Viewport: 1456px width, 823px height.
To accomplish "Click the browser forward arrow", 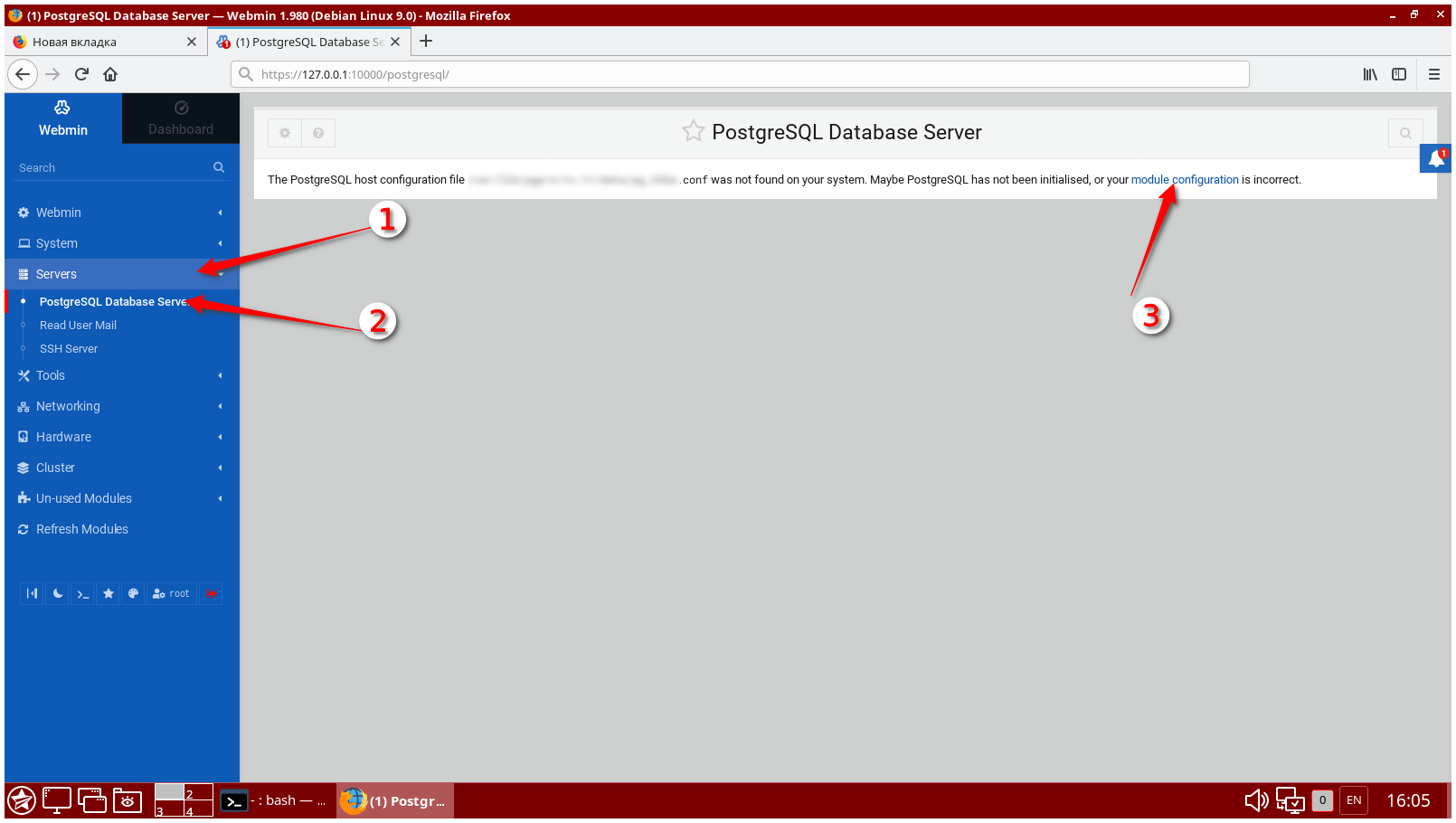I will coord(52,74).
